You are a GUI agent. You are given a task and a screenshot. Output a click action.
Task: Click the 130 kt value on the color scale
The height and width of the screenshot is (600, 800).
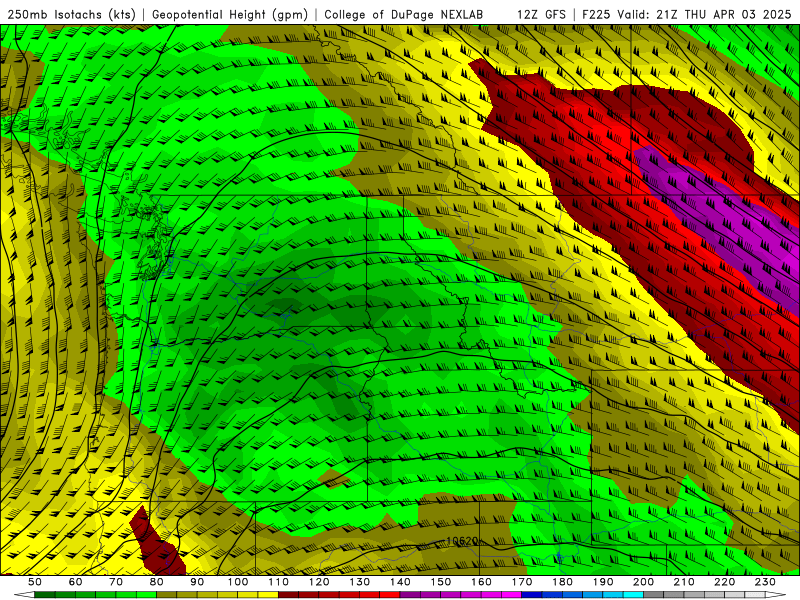click(360, 582)
